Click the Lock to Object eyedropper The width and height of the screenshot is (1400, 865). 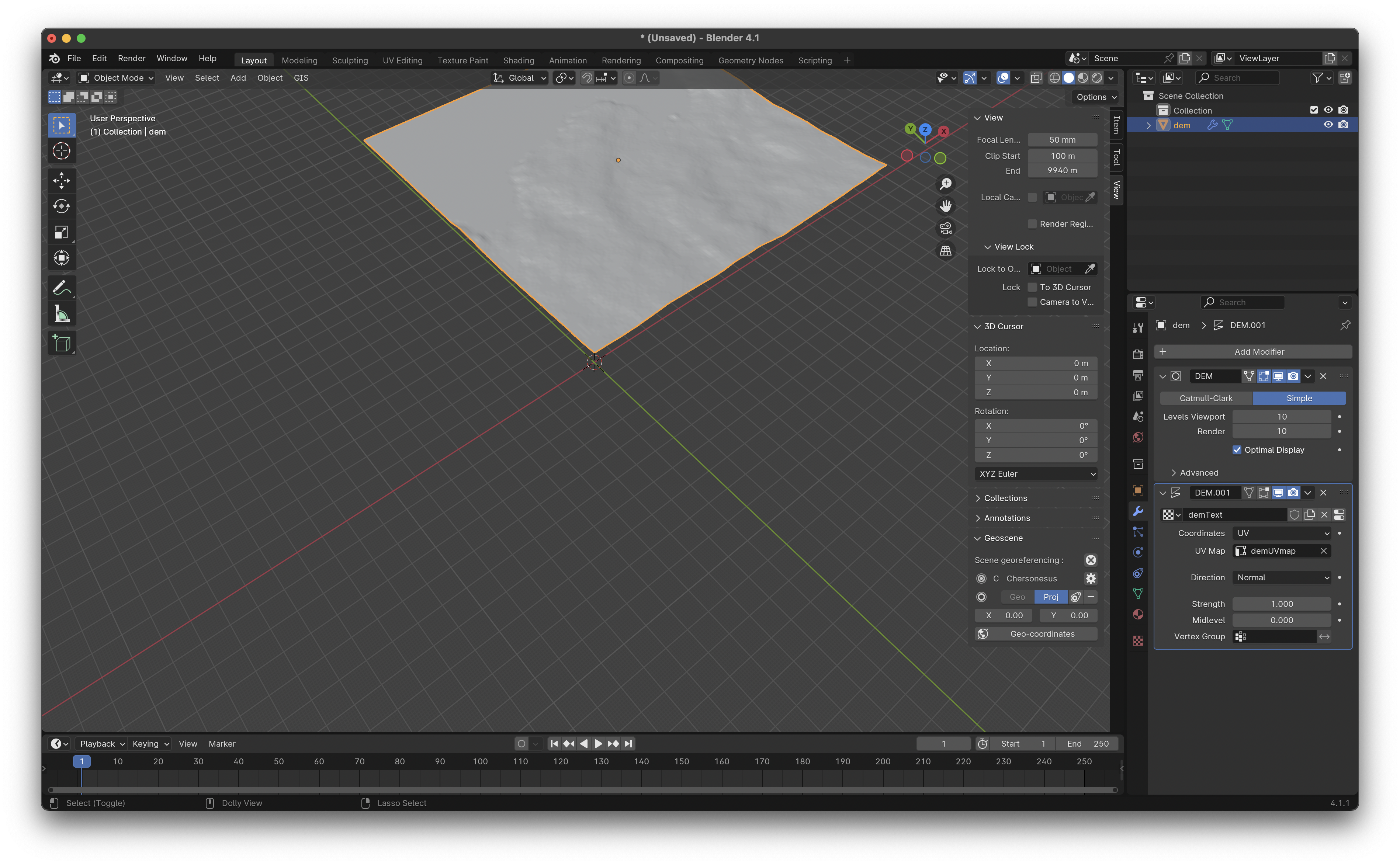click(1090, 269)
